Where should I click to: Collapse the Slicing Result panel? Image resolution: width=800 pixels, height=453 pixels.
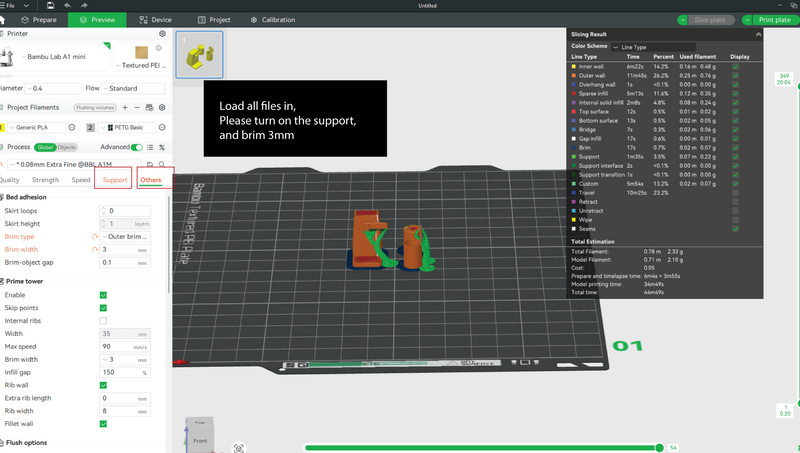pos(758,34)
